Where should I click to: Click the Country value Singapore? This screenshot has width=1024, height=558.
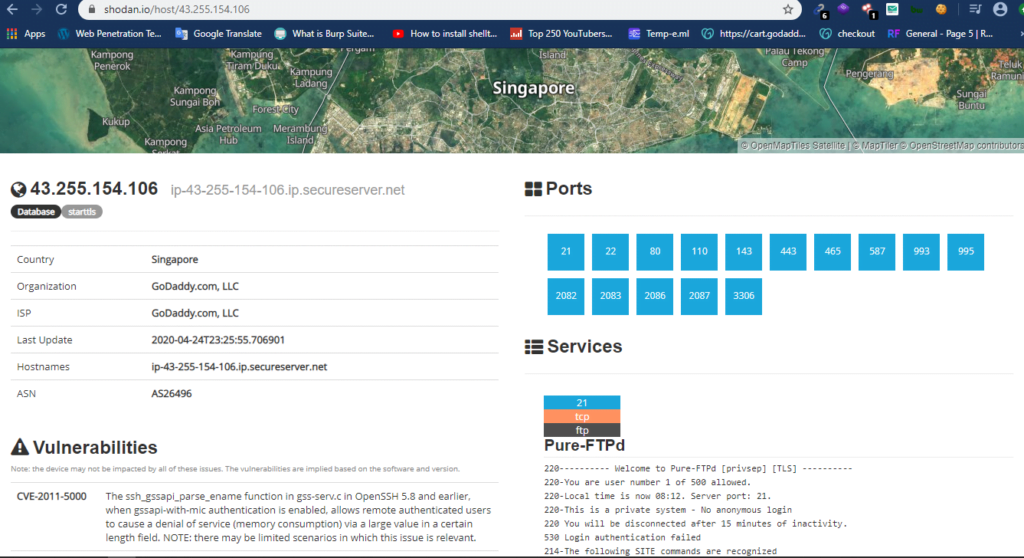[x=174, y=259]
